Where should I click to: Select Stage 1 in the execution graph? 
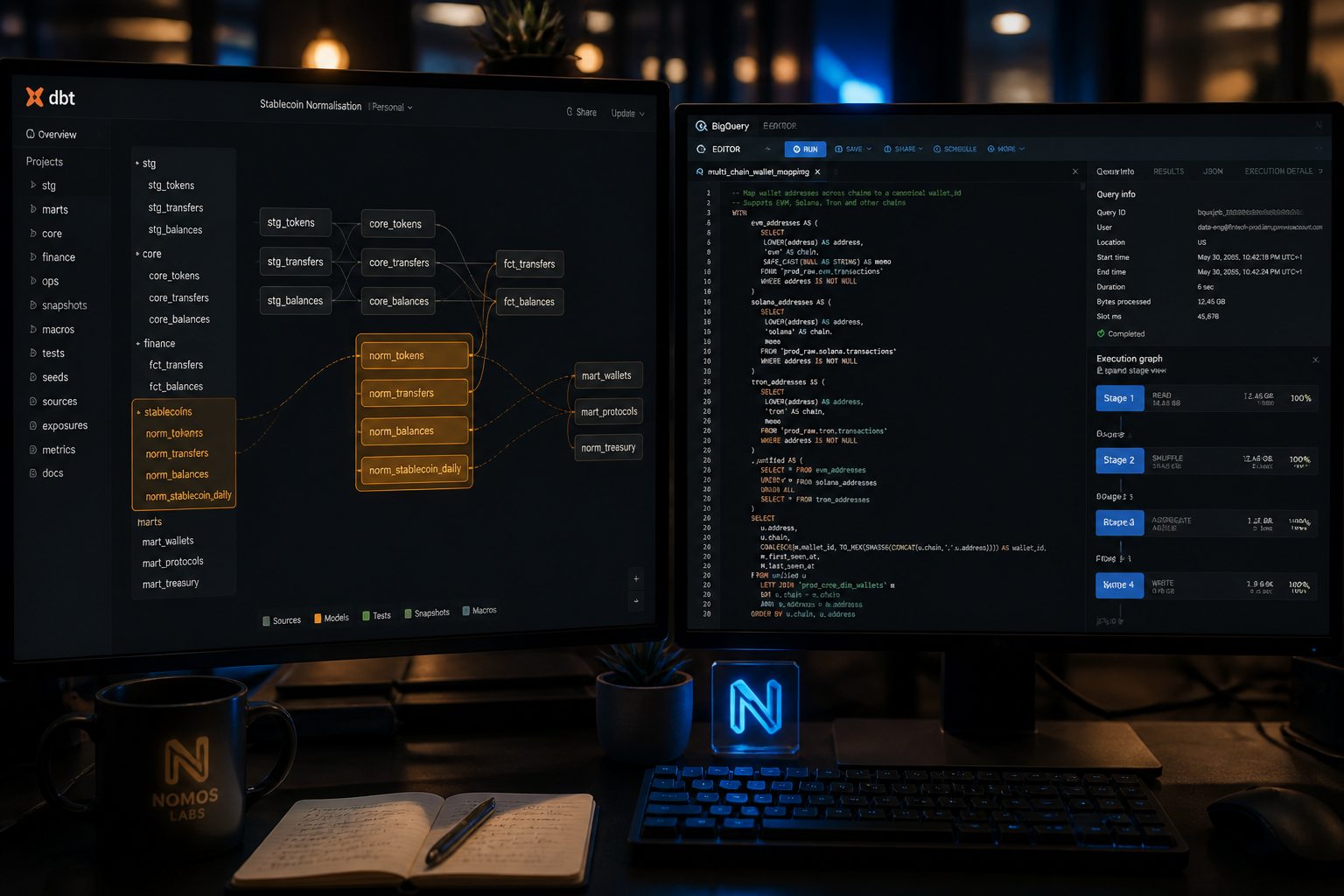[x=1120, y=398]
